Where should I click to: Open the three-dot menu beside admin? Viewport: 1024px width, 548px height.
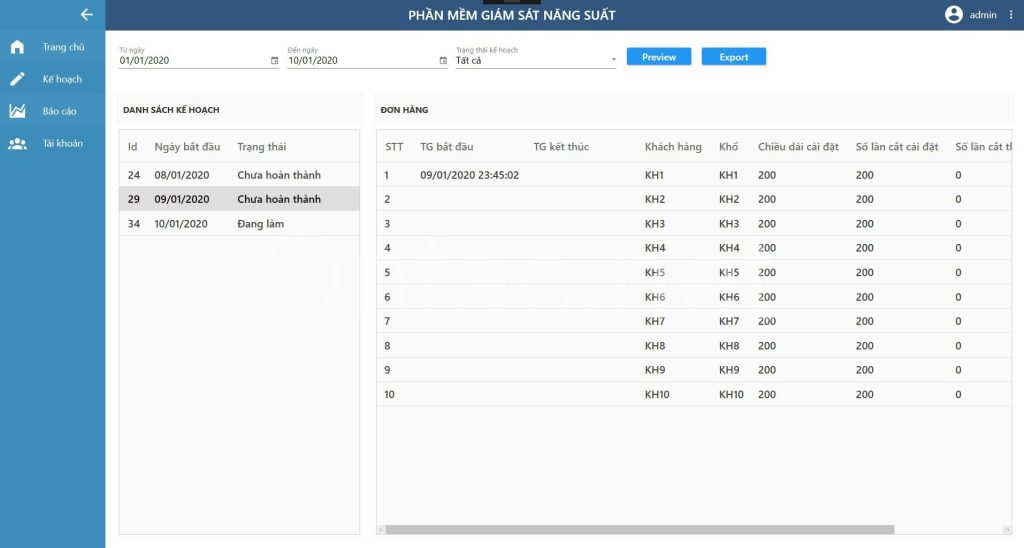[1011, 15]
